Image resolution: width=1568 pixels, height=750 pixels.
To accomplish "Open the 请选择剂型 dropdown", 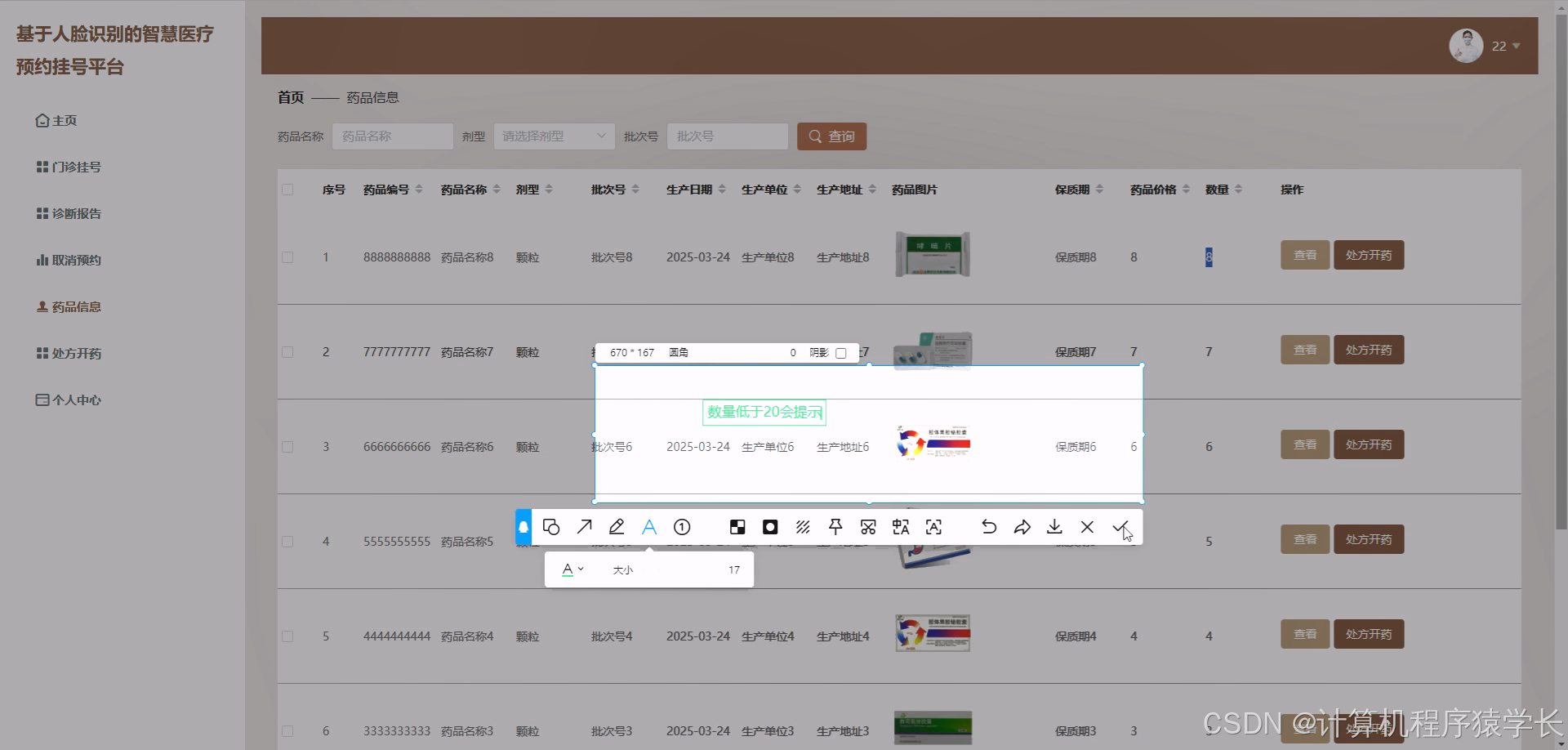I will [555, 136].
